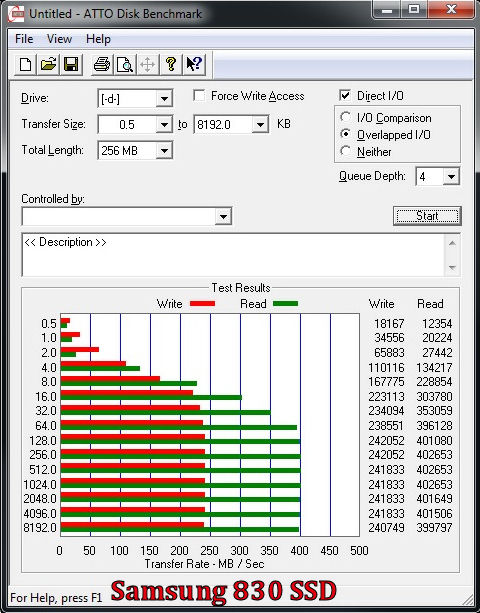The width and height of the screenshot is (480, 613).
Task: Open the Queue Depth dropdown
Action: click(x=451, y=177)
